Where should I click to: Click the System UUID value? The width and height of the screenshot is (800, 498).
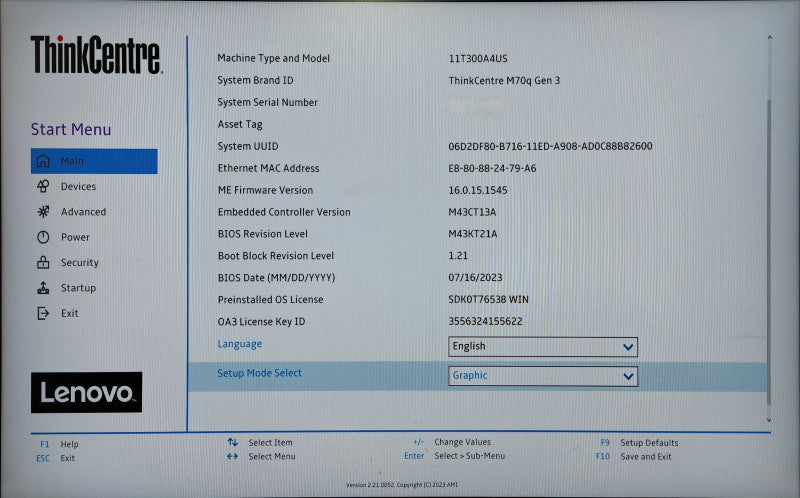point(550,146)
